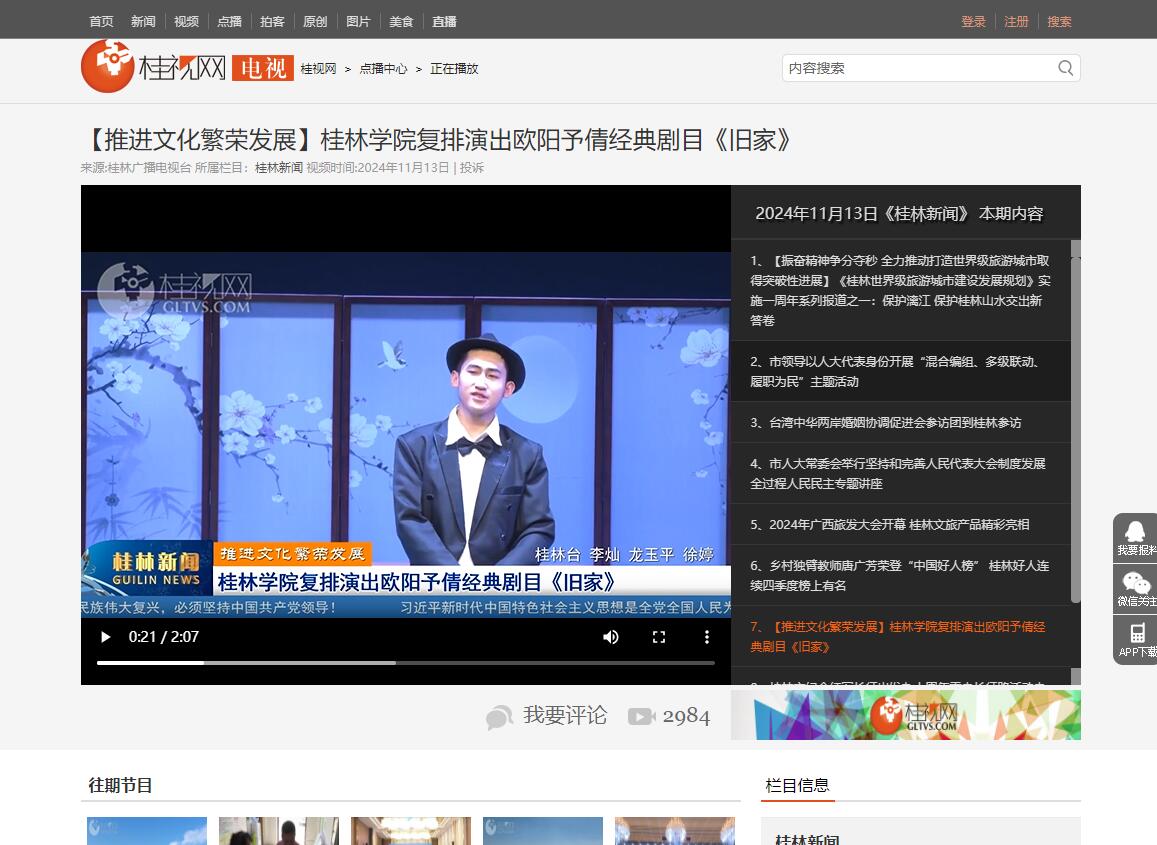Screen dimensions: 1157x845
Task: Click the 桂视网 logo in header
Action: 155,67
